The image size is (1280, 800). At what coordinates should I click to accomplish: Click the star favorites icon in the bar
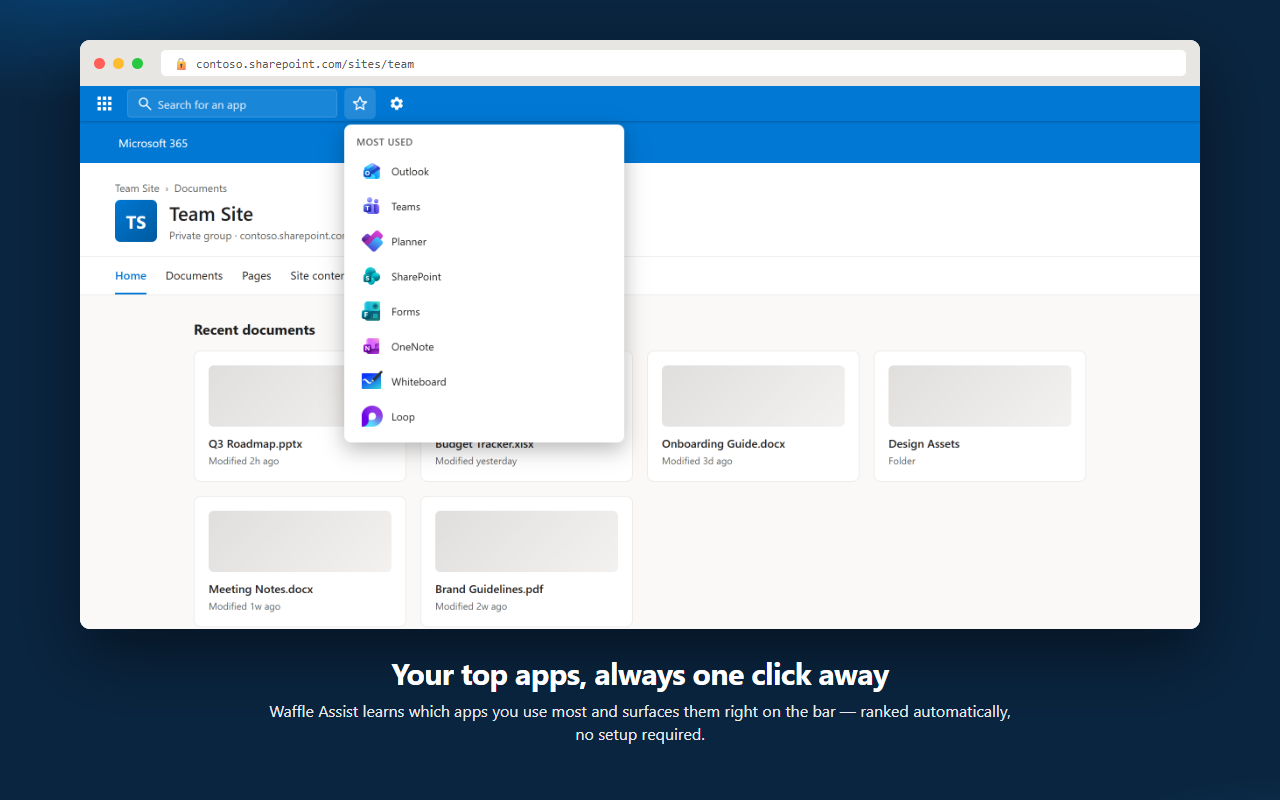tap(360, 104)
